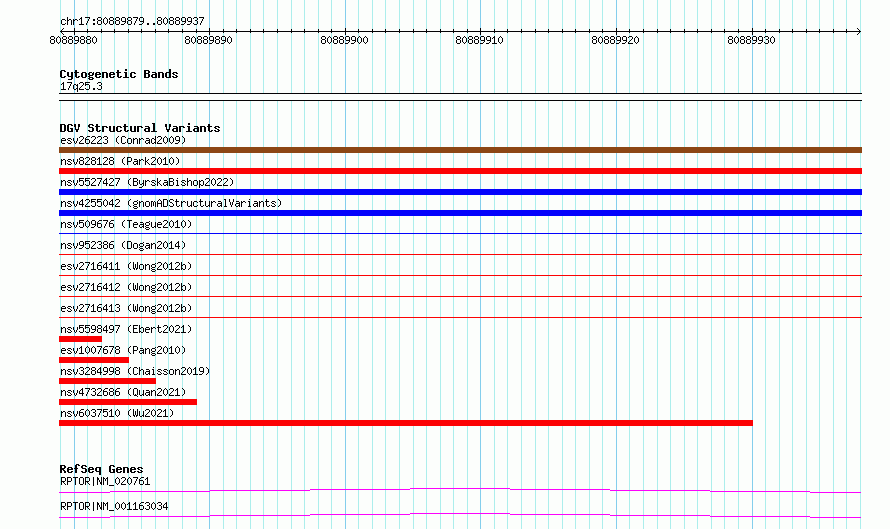Click the RPTOR|NM_001163034 transcript label
890x529 pixels.
tap(114, 506)
